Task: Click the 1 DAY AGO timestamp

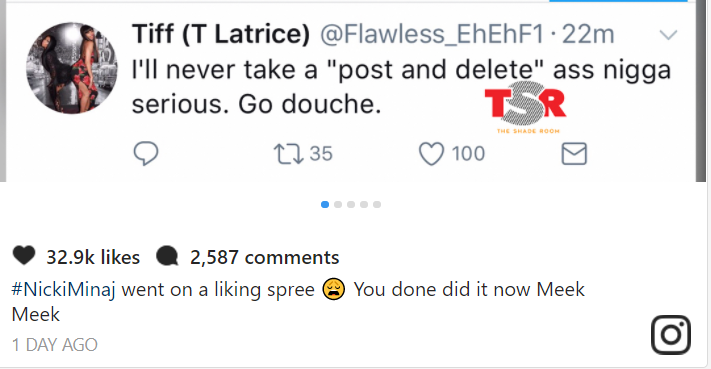Action: point(54,345)
